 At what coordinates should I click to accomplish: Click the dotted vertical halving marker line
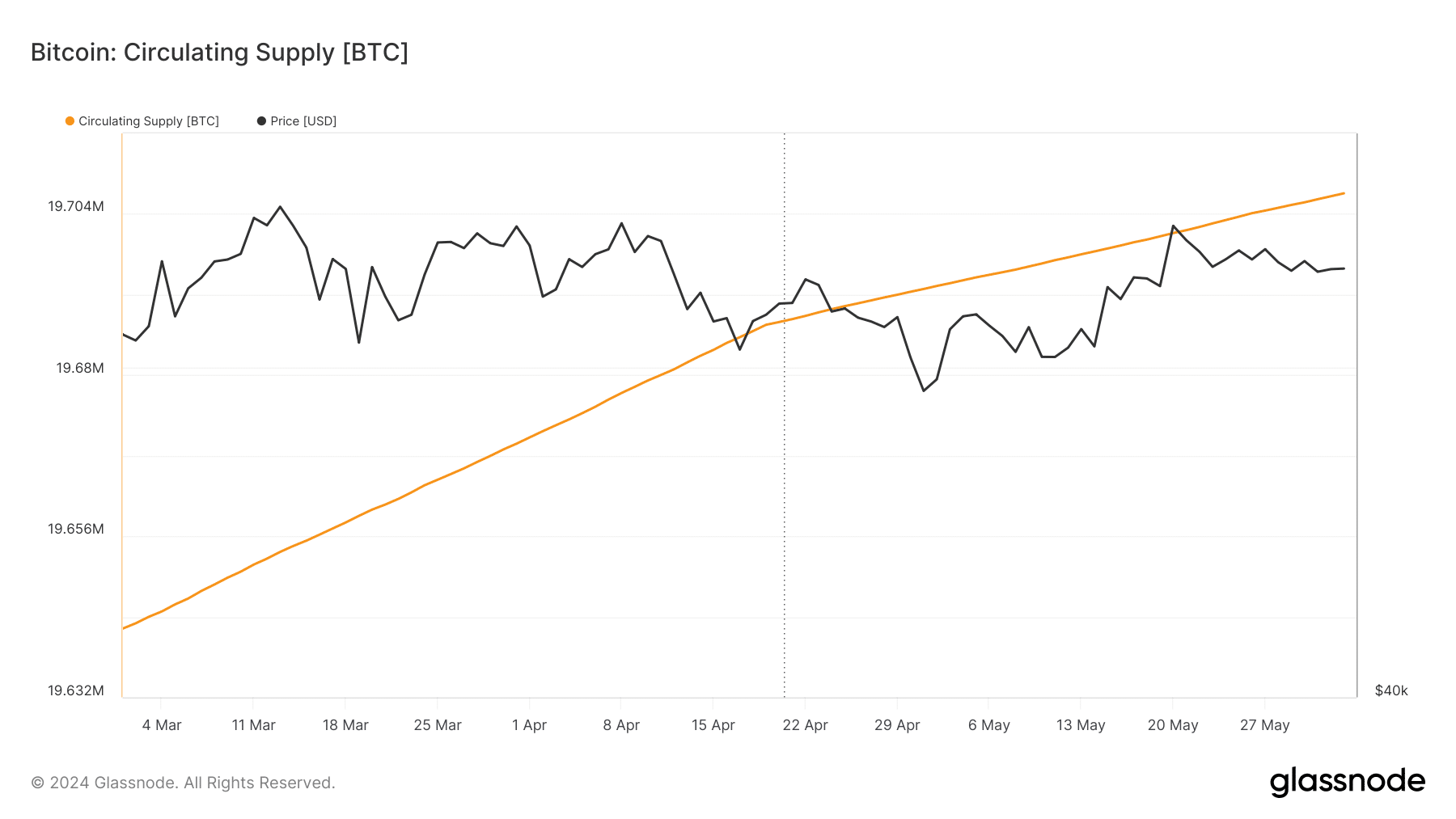click(784, 415)
